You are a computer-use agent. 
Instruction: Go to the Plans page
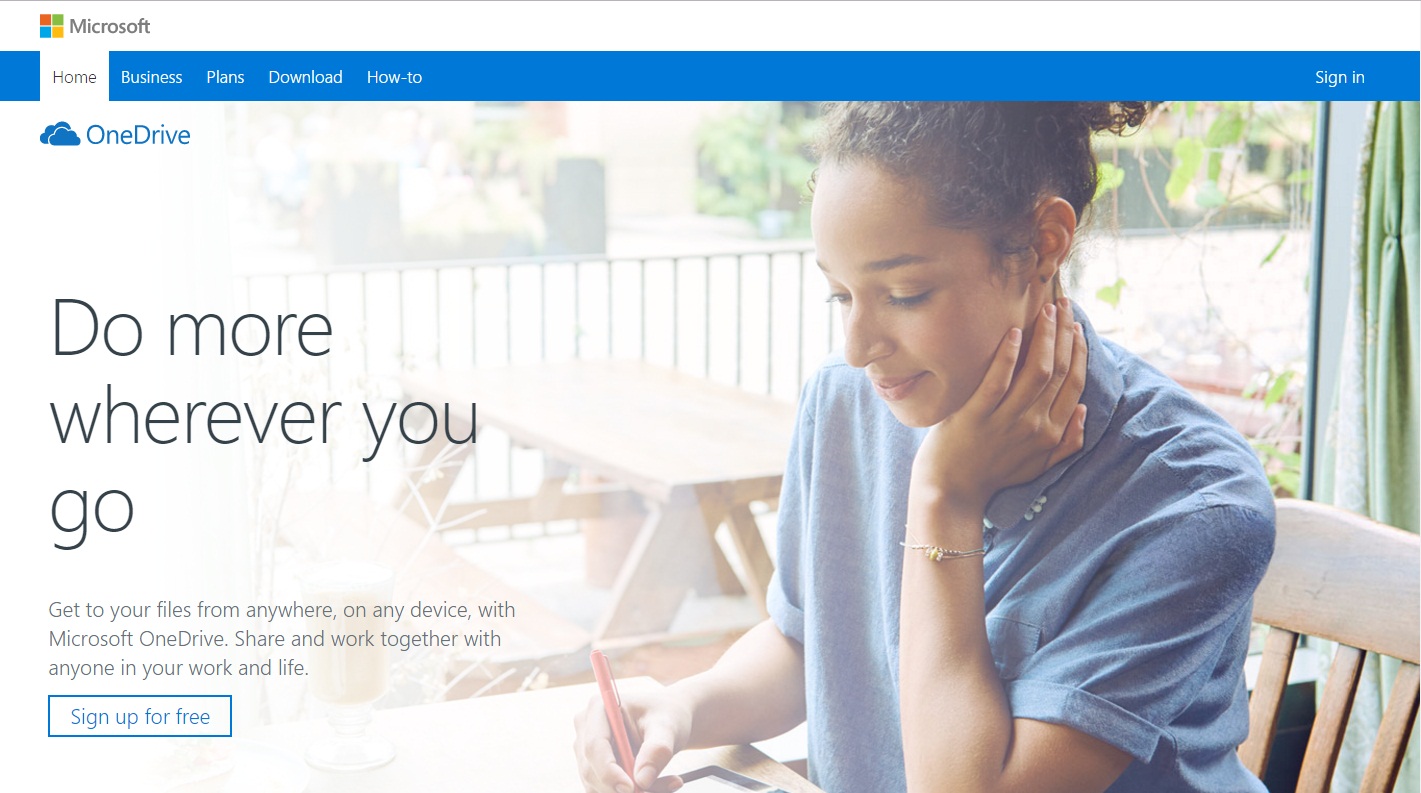click(x=225, y=77)
